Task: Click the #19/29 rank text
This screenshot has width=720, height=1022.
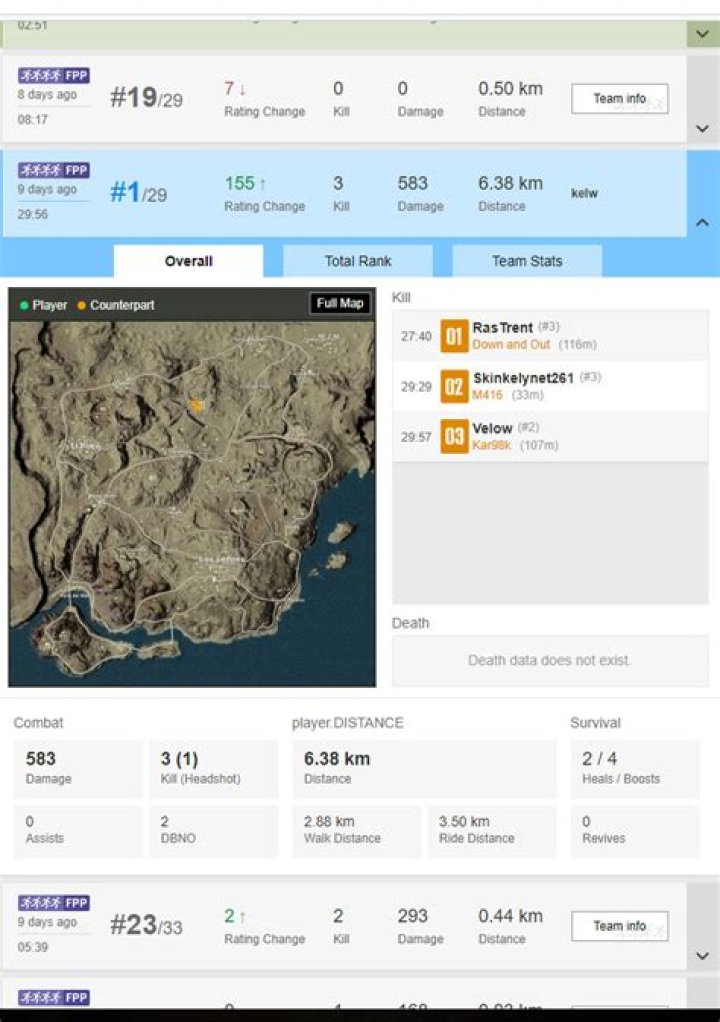Action: pos(147,98)
